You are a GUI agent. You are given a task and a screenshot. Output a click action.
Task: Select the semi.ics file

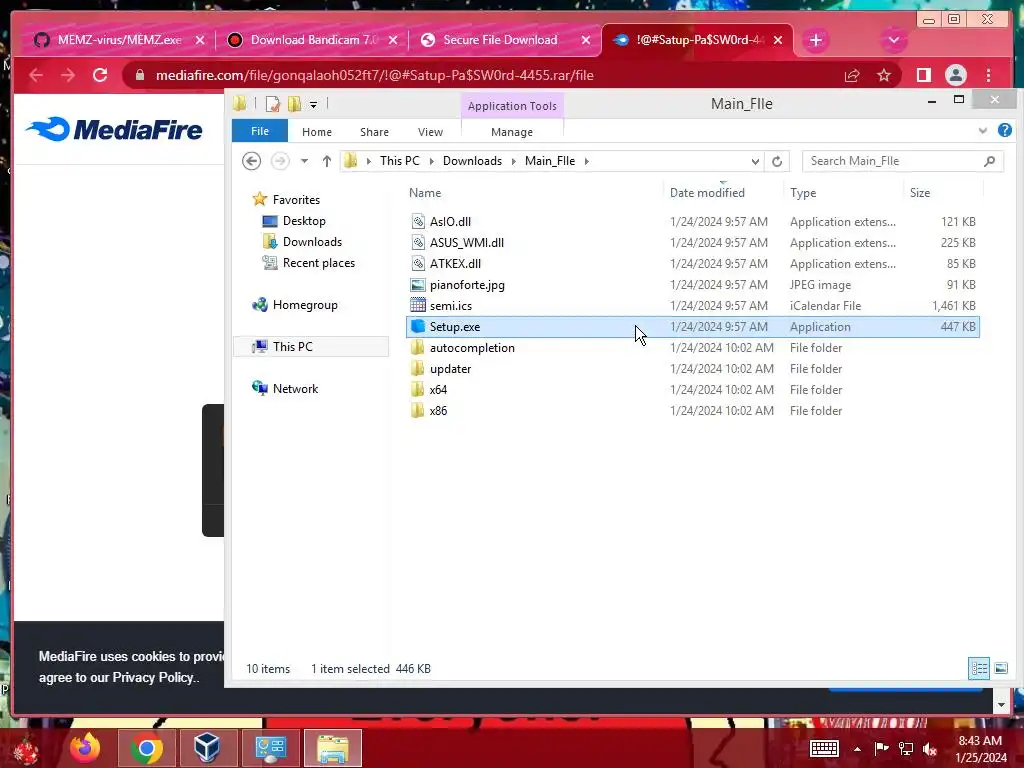[692, 306]
